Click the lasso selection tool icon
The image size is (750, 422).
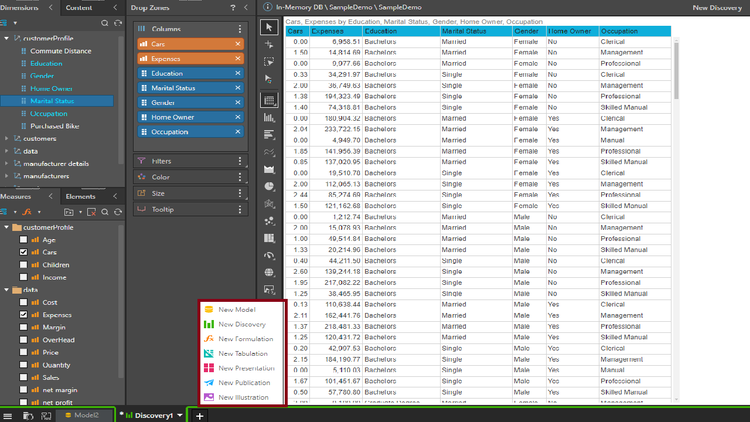tap(269, 62)
